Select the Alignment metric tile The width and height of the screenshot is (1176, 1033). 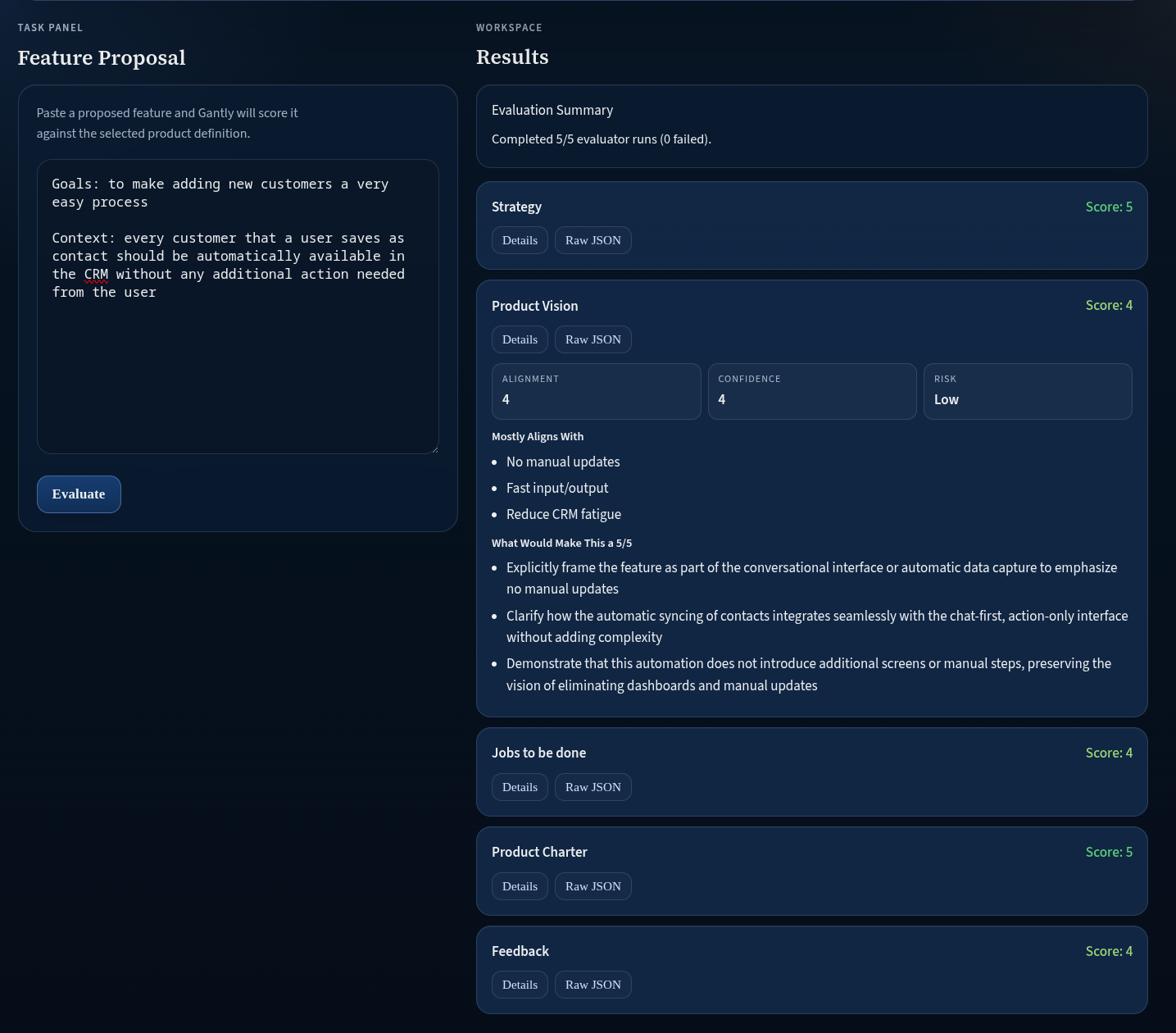pos(596,391)
